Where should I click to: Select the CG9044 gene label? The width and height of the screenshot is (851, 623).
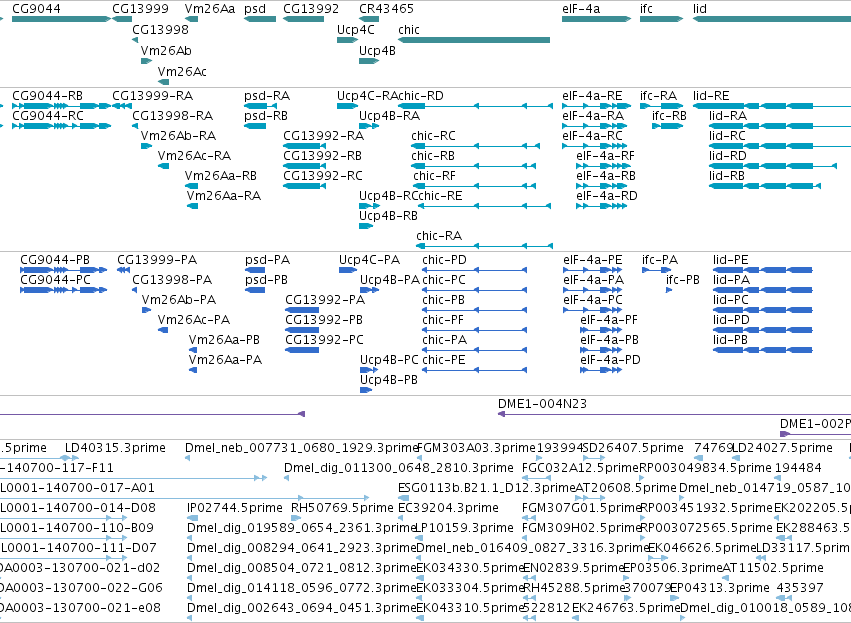36,9
